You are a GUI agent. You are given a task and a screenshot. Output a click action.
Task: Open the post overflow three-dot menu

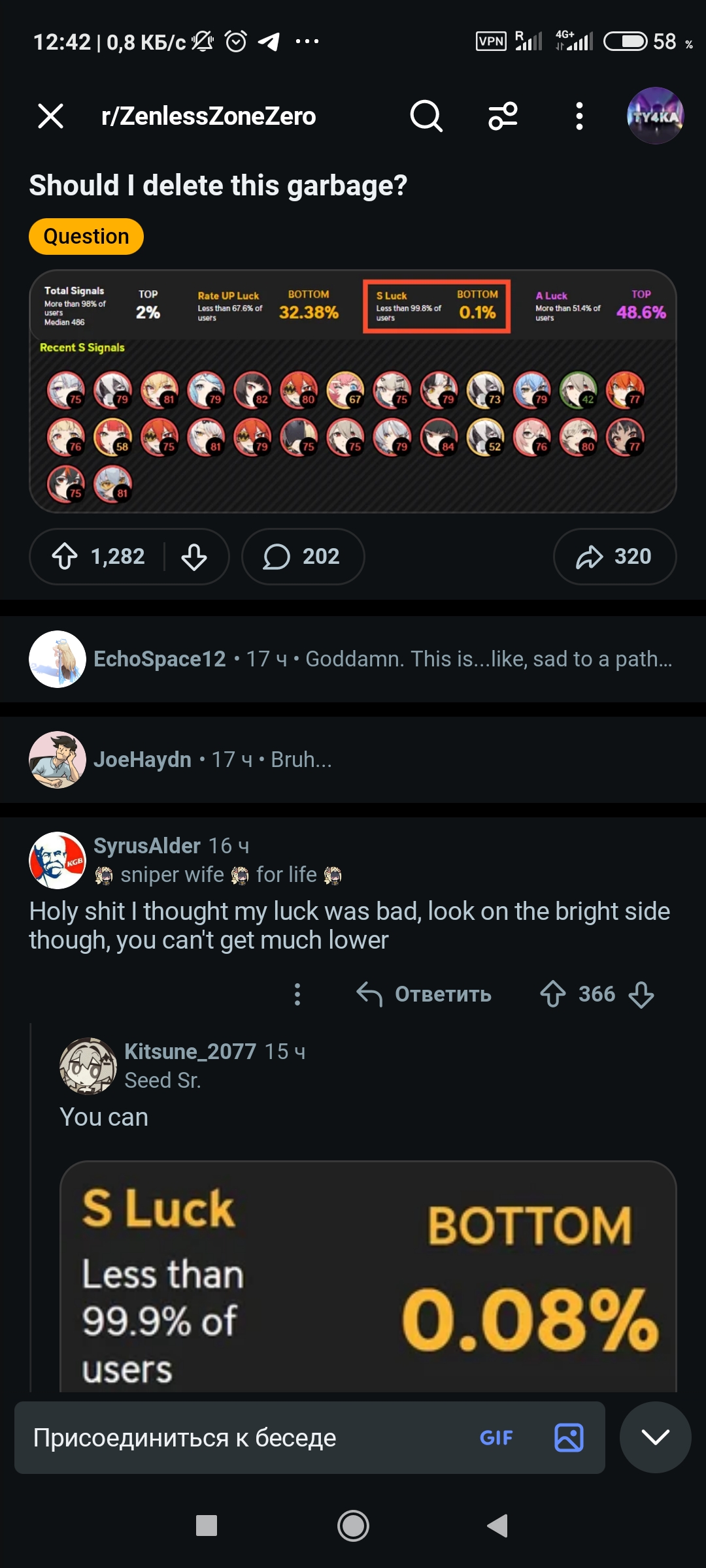point(579,116)
